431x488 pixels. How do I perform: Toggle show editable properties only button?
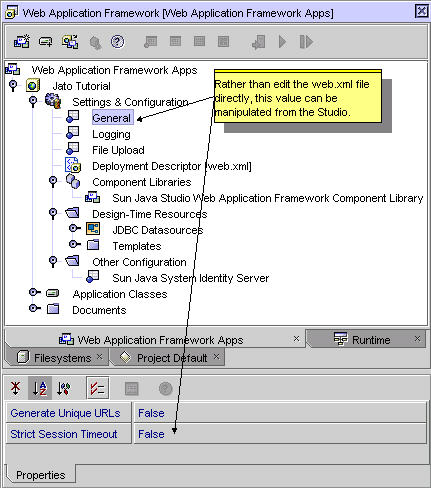pyautogui.click(x=98, y=388)
